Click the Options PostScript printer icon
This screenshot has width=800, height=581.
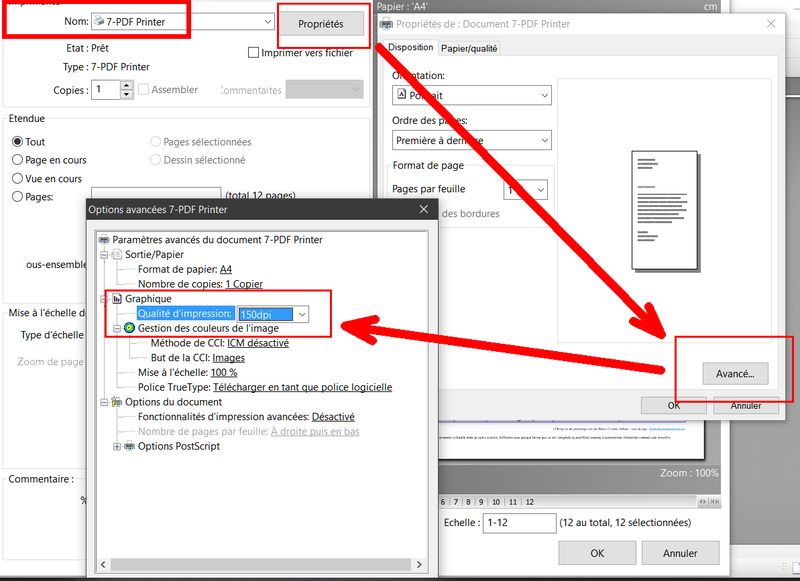pyautogui.click(x=130, y=446)
